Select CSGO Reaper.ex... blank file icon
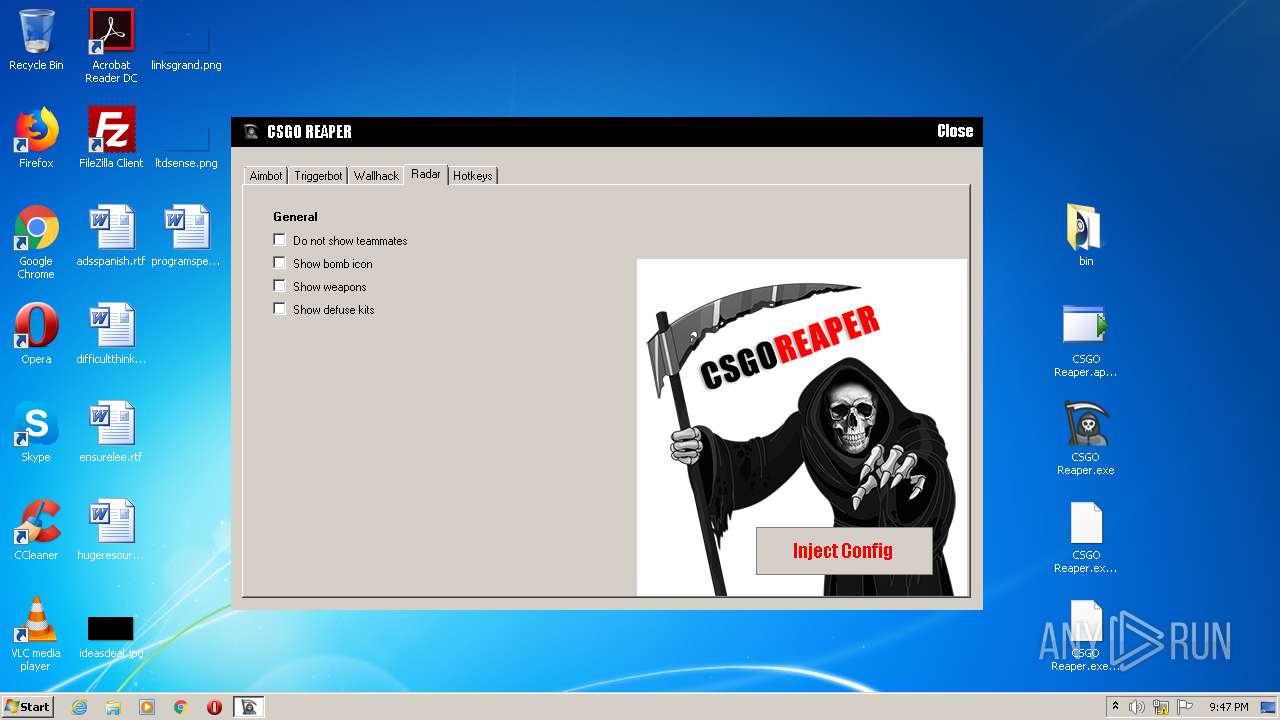This screenshot has height=720, width=1280. pos(1086,536)
